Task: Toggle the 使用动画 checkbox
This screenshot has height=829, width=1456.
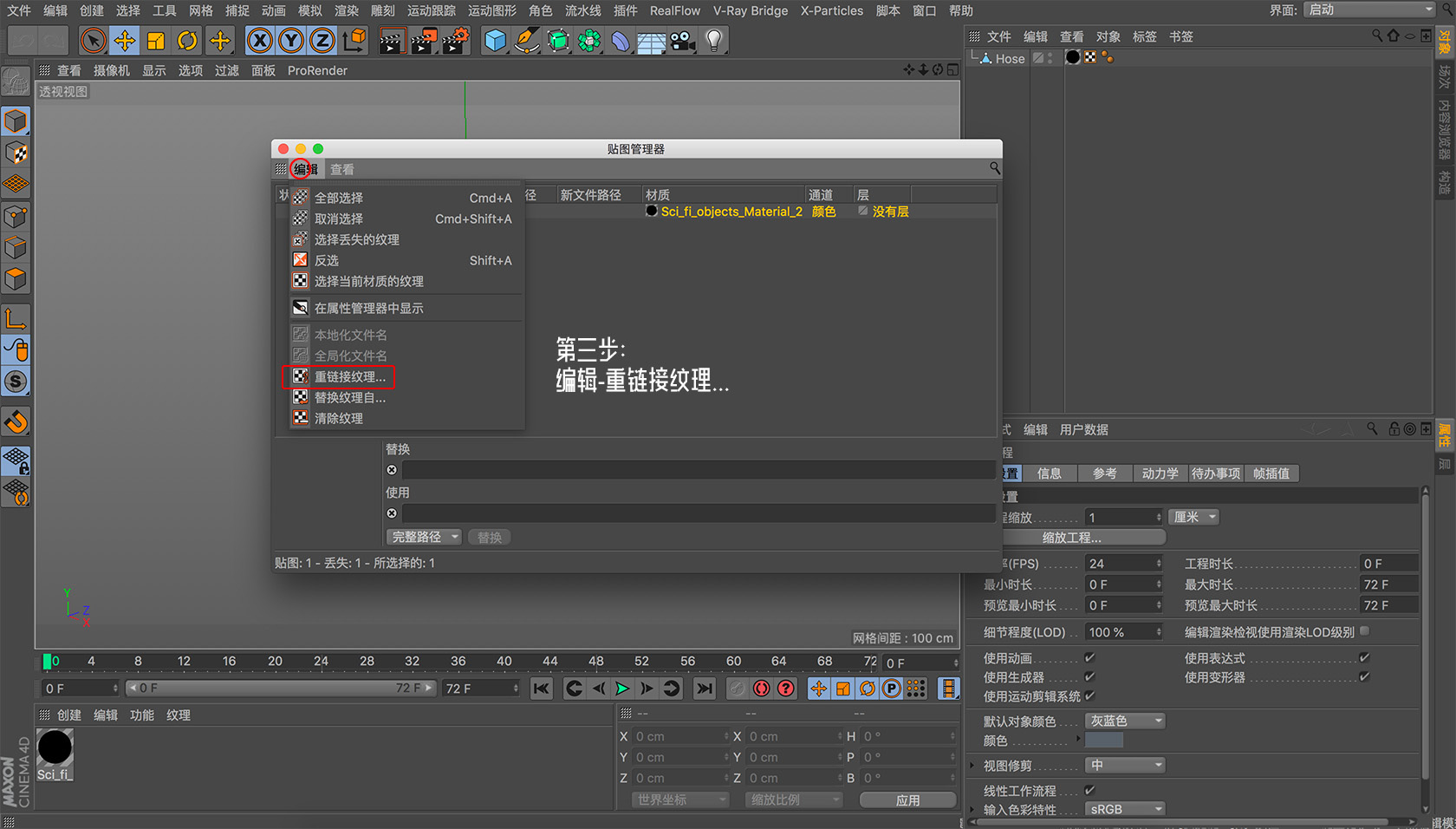Action: (x=1089, y=658)
